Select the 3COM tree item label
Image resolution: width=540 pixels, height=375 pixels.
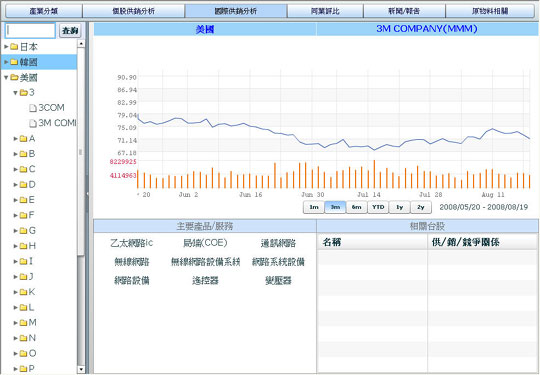[51, 108]
